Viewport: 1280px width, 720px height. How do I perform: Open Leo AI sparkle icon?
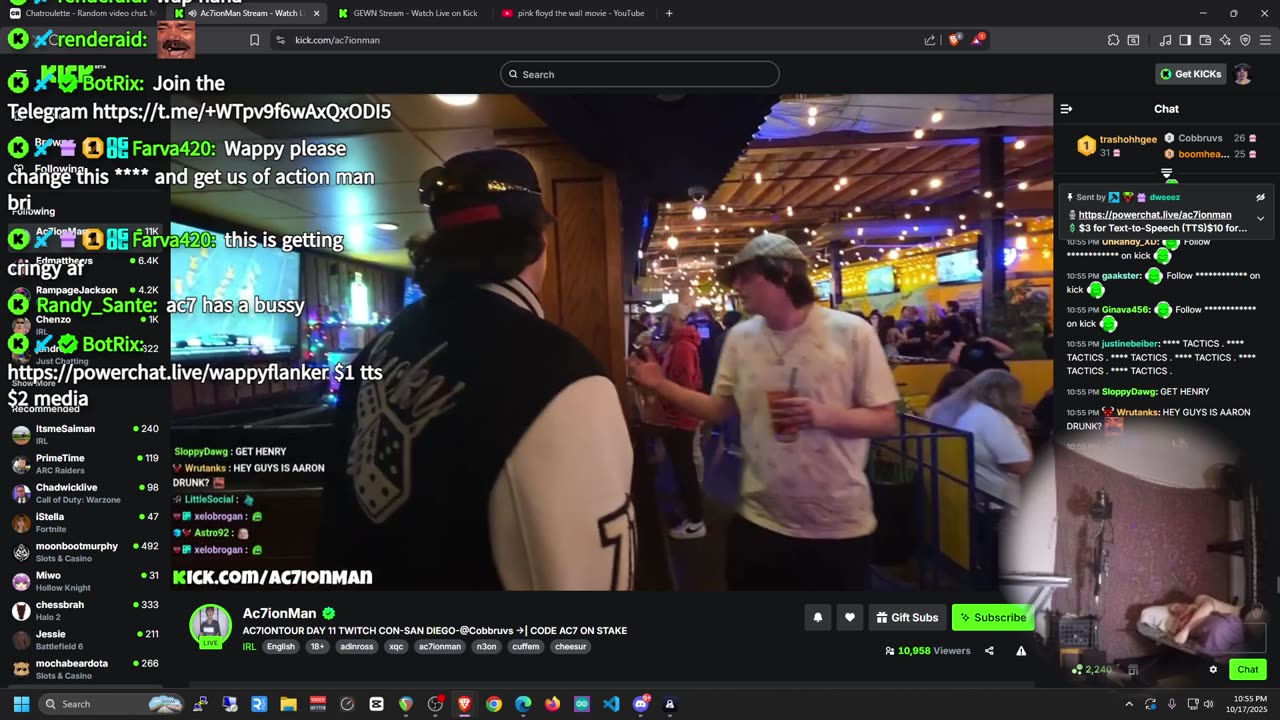pyautogui.click(x=1225, y=40)
